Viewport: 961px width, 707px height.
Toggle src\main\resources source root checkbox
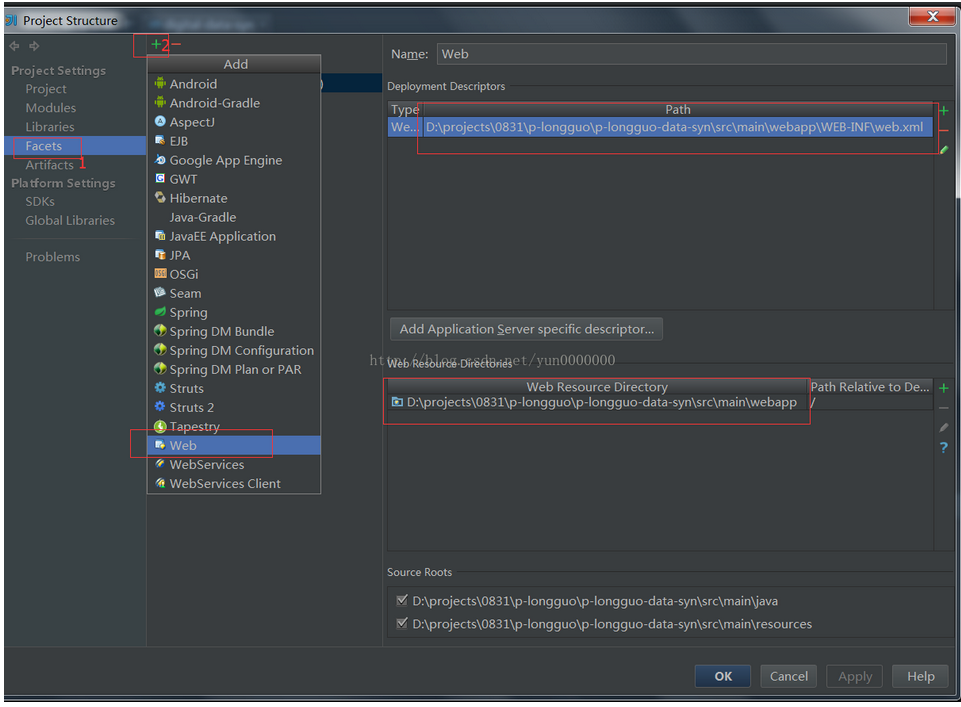(x=402, y=624)
